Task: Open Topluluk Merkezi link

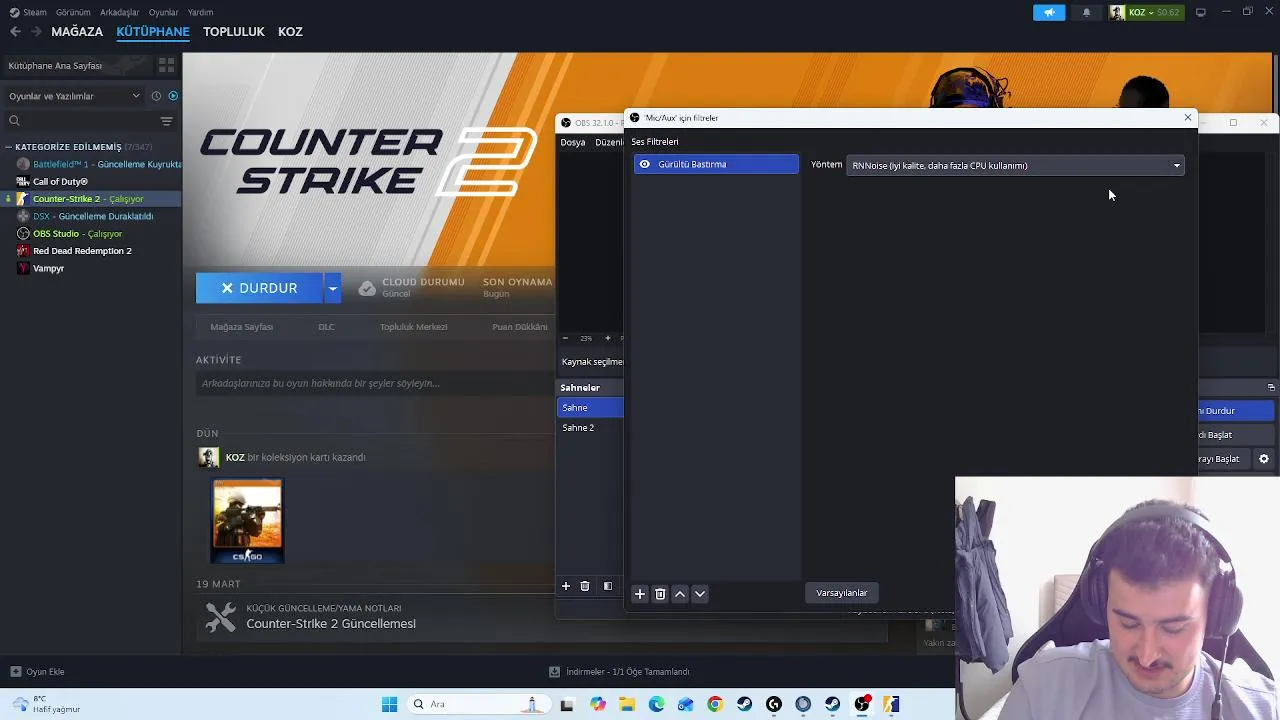Action: coord(413,327)
